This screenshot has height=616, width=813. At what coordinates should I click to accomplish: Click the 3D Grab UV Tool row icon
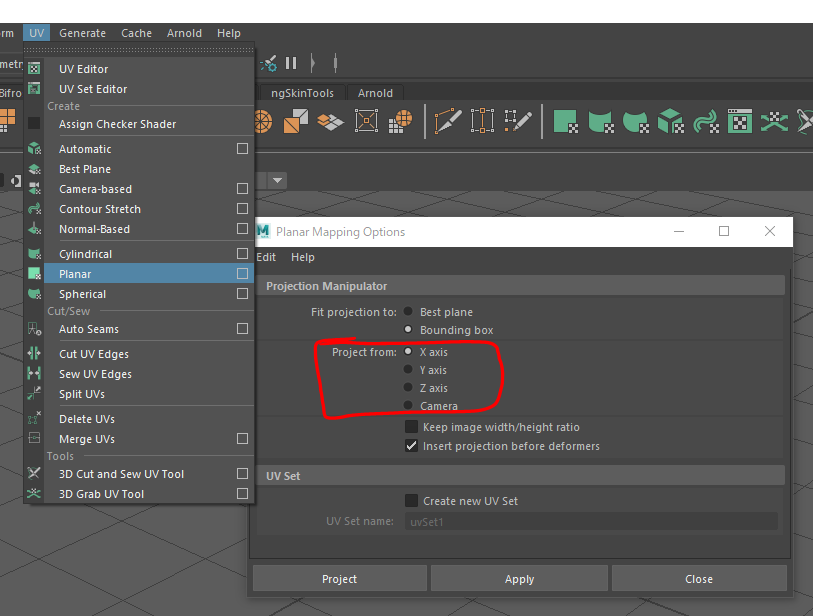[34, 494]
